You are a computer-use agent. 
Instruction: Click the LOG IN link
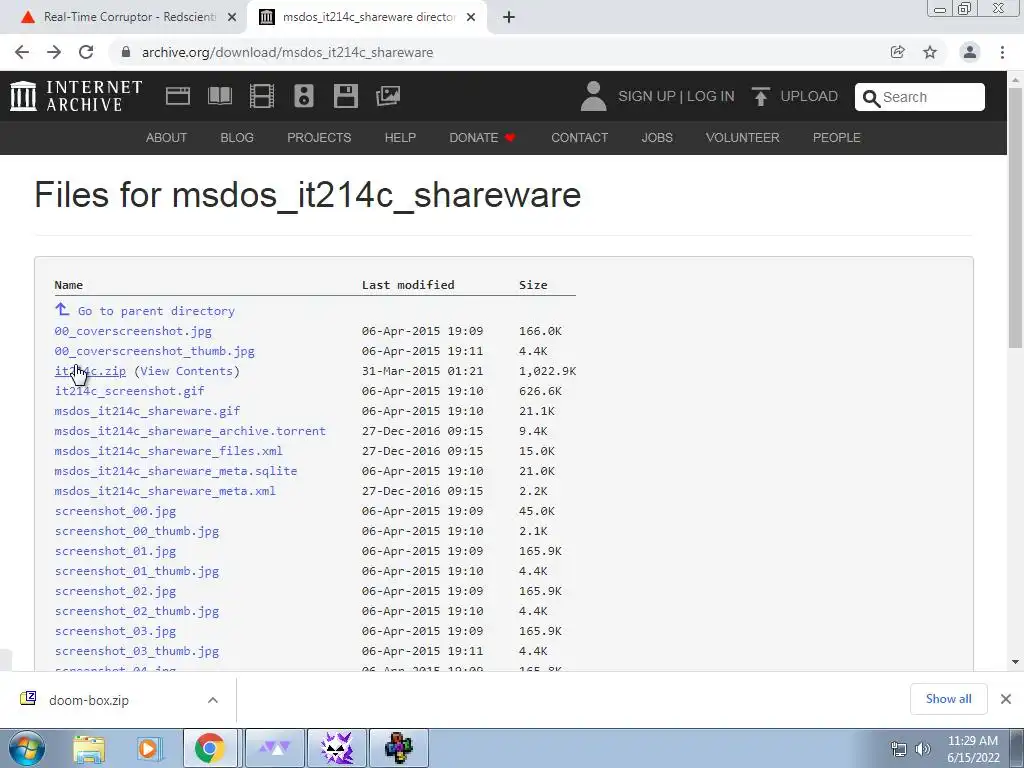click(x=711, y=96)
